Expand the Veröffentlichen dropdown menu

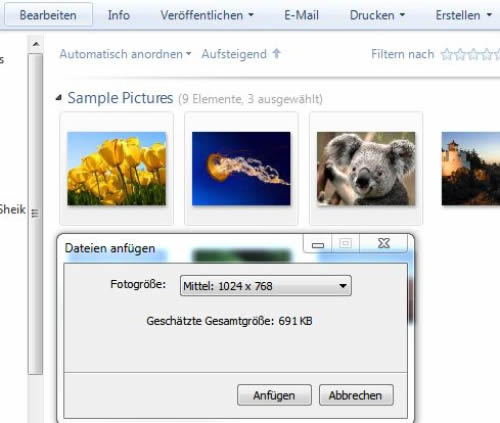coord(207,15)
